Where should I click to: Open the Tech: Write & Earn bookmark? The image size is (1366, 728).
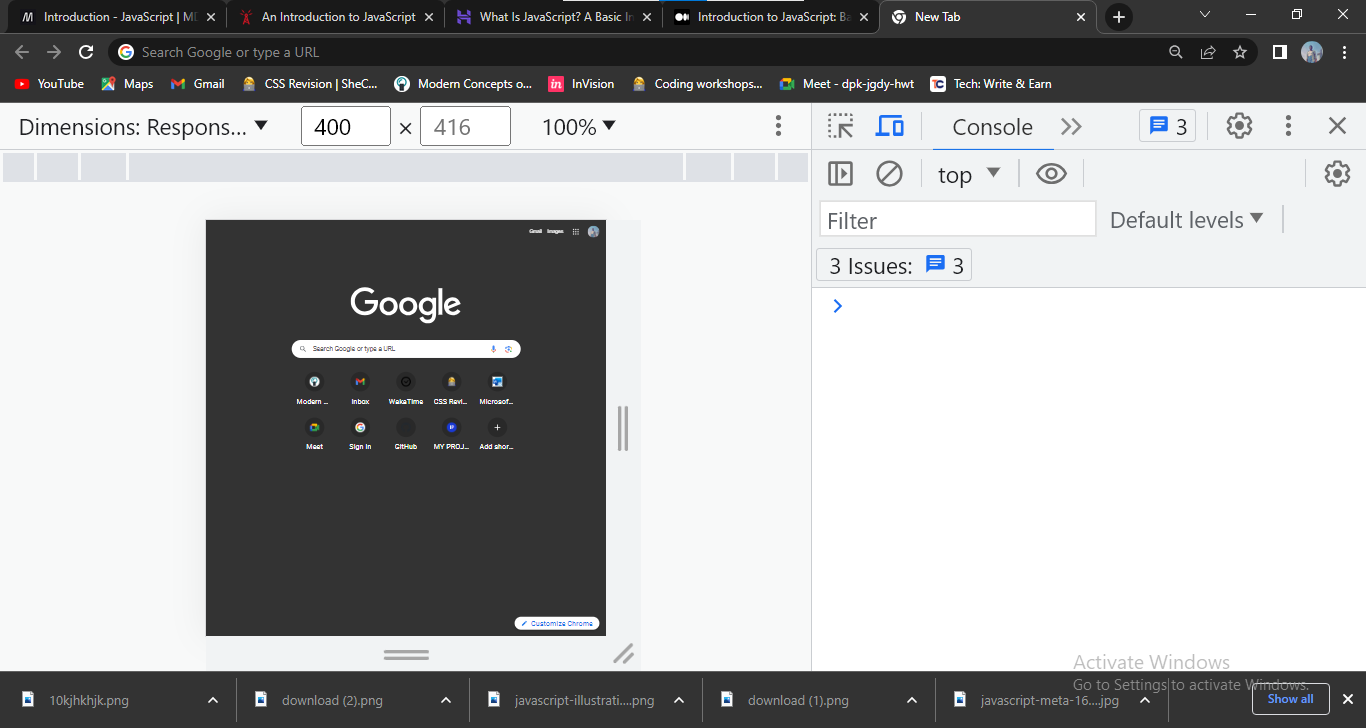991,84
